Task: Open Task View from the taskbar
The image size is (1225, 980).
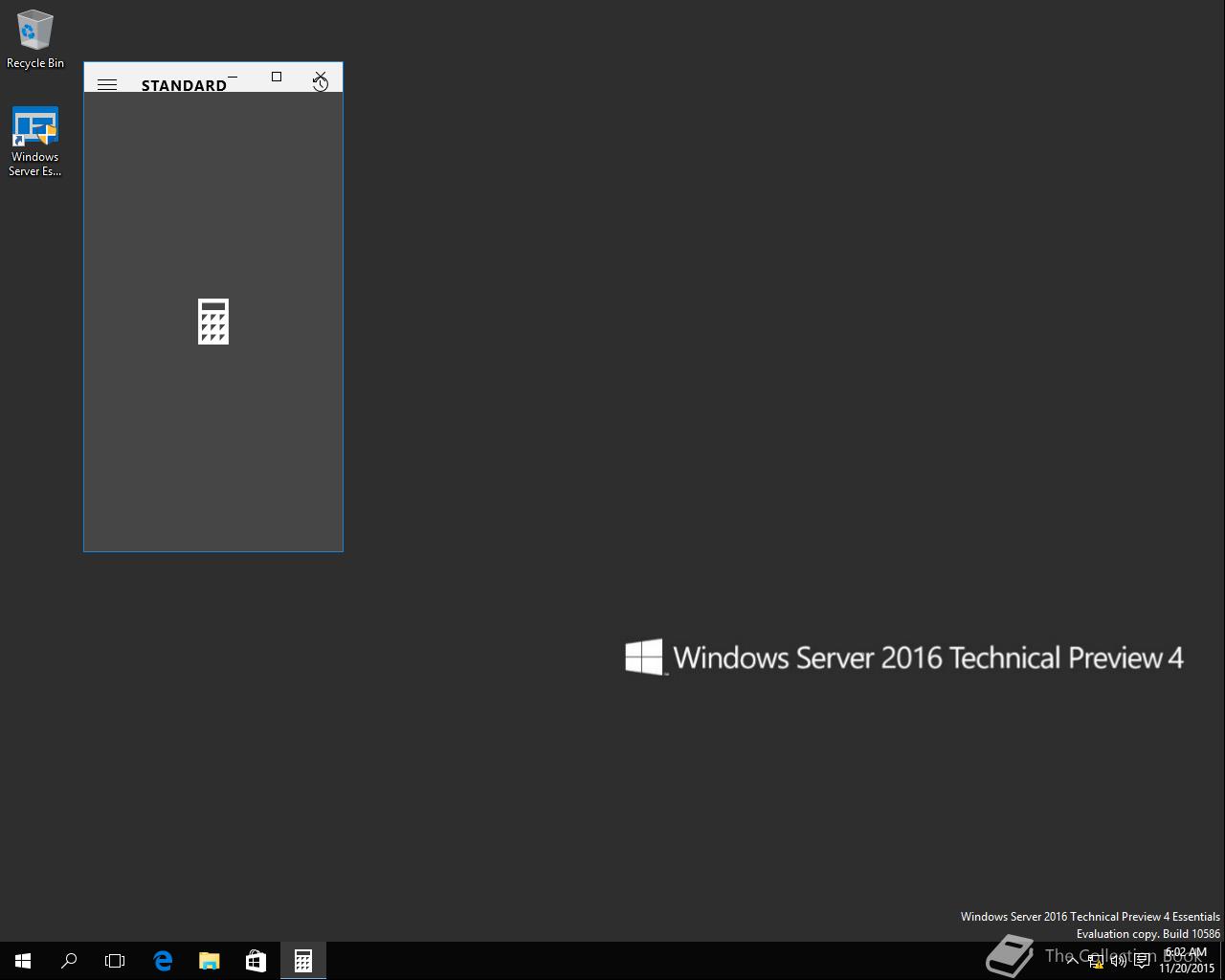Action: [x=115, y=961]
